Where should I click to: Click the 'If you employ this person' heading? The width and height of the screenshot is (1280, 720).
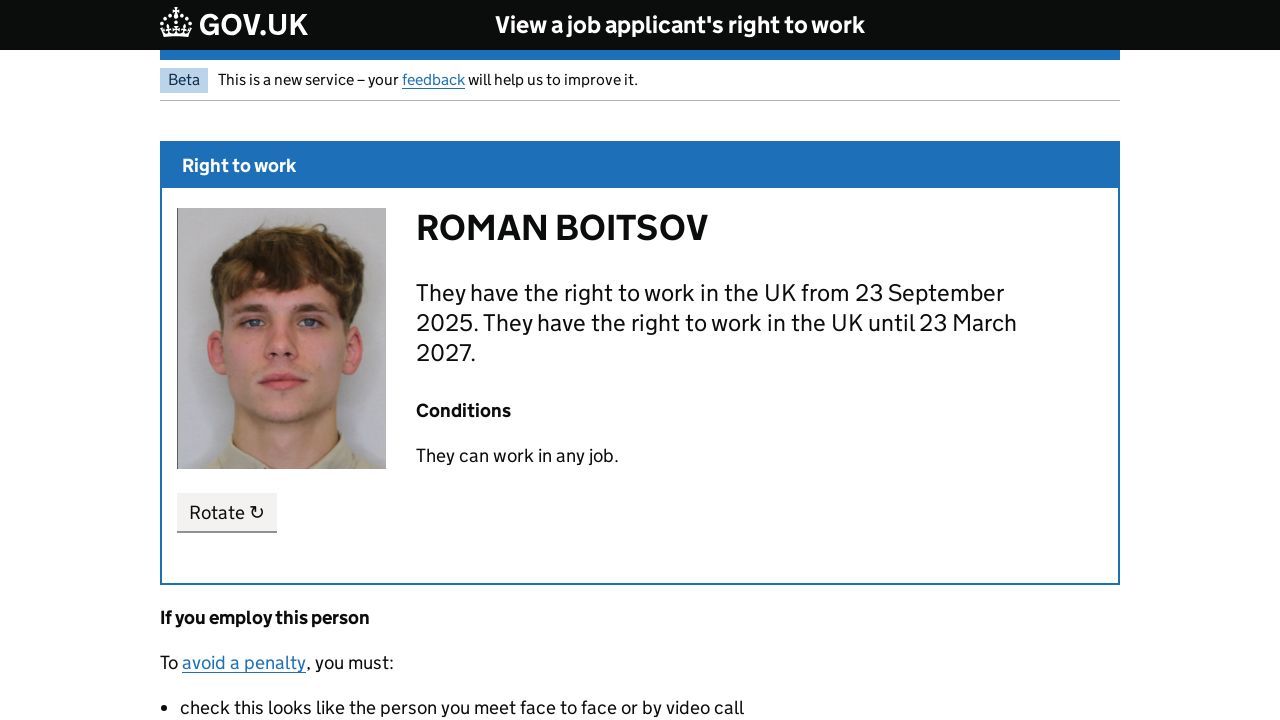[265, 618]
